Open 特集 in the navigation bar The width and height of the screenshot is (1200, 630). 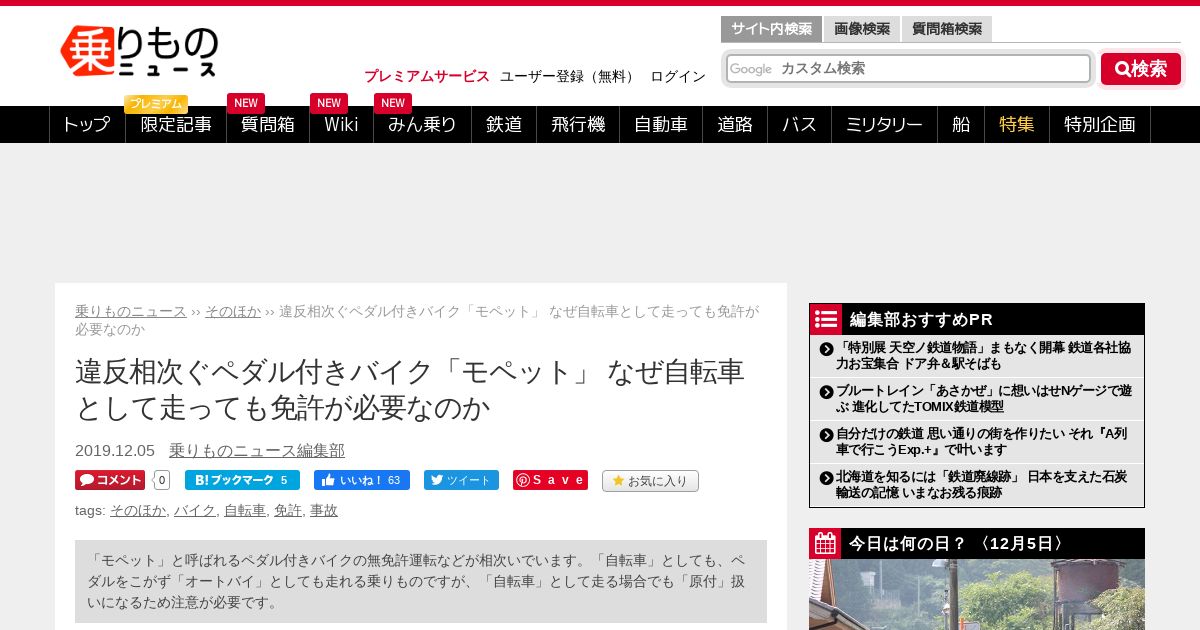1017,124
